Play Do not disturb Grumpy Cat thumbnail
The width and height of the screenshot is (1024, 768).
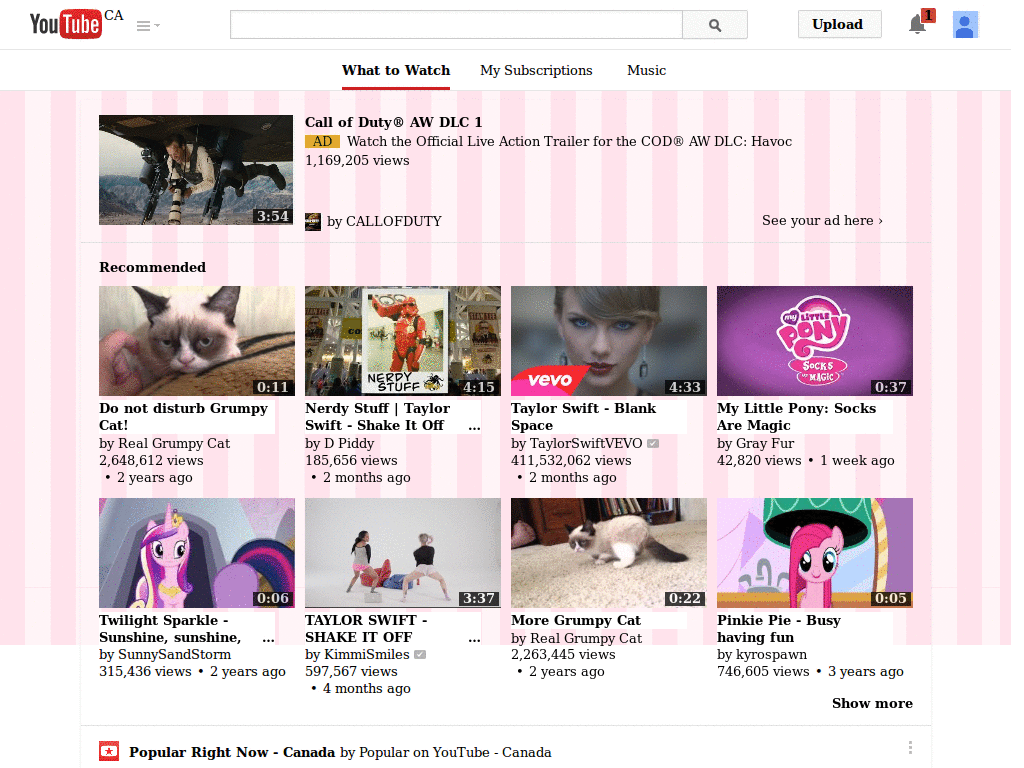point(197,341)
